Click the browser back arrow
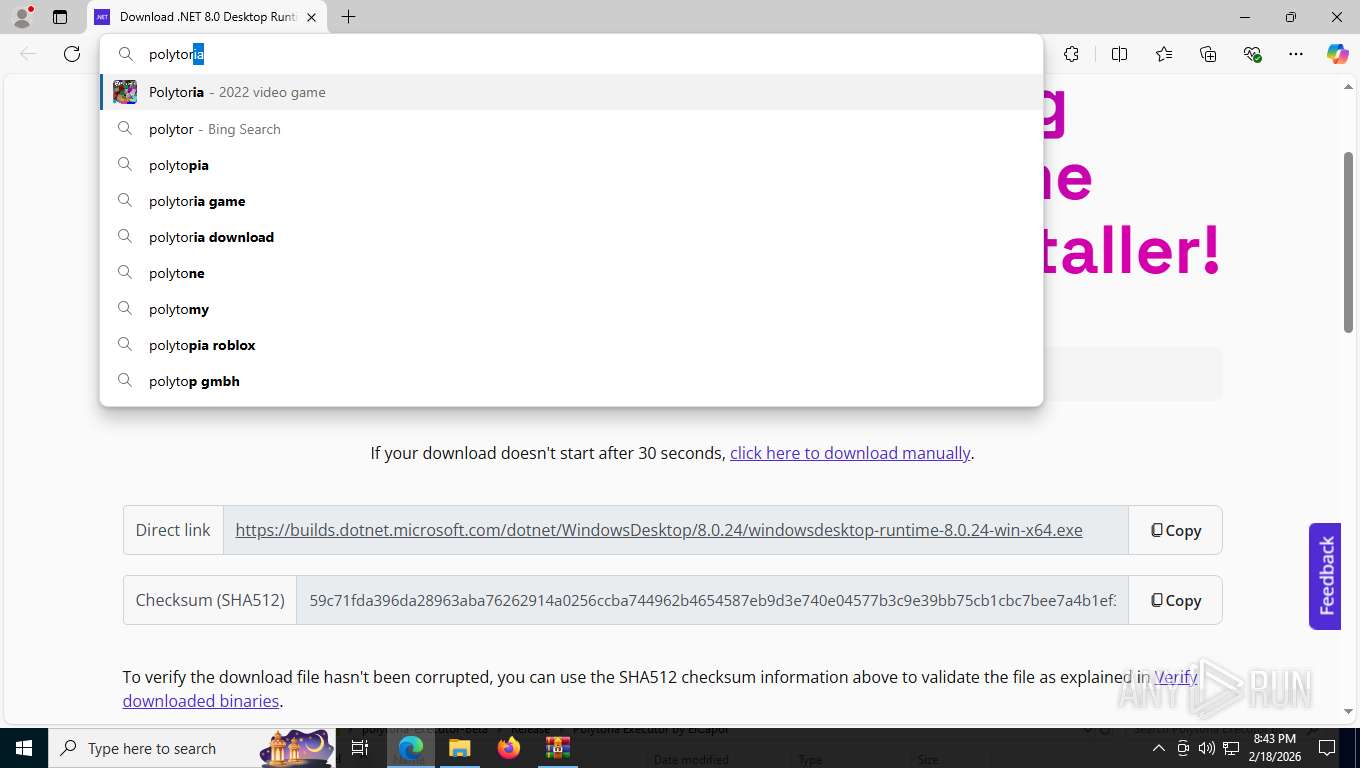The height and width of the screenshot is (768, 1360). 28,54
